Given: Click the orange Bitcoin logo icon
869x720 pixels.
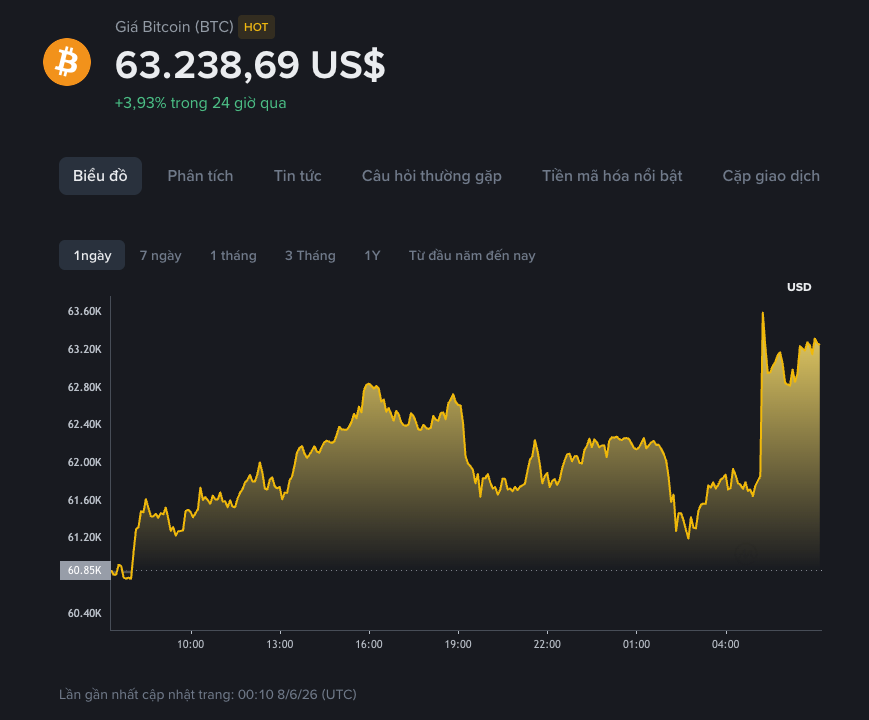Looking at the screenshot, I should [x=67, y=62].
